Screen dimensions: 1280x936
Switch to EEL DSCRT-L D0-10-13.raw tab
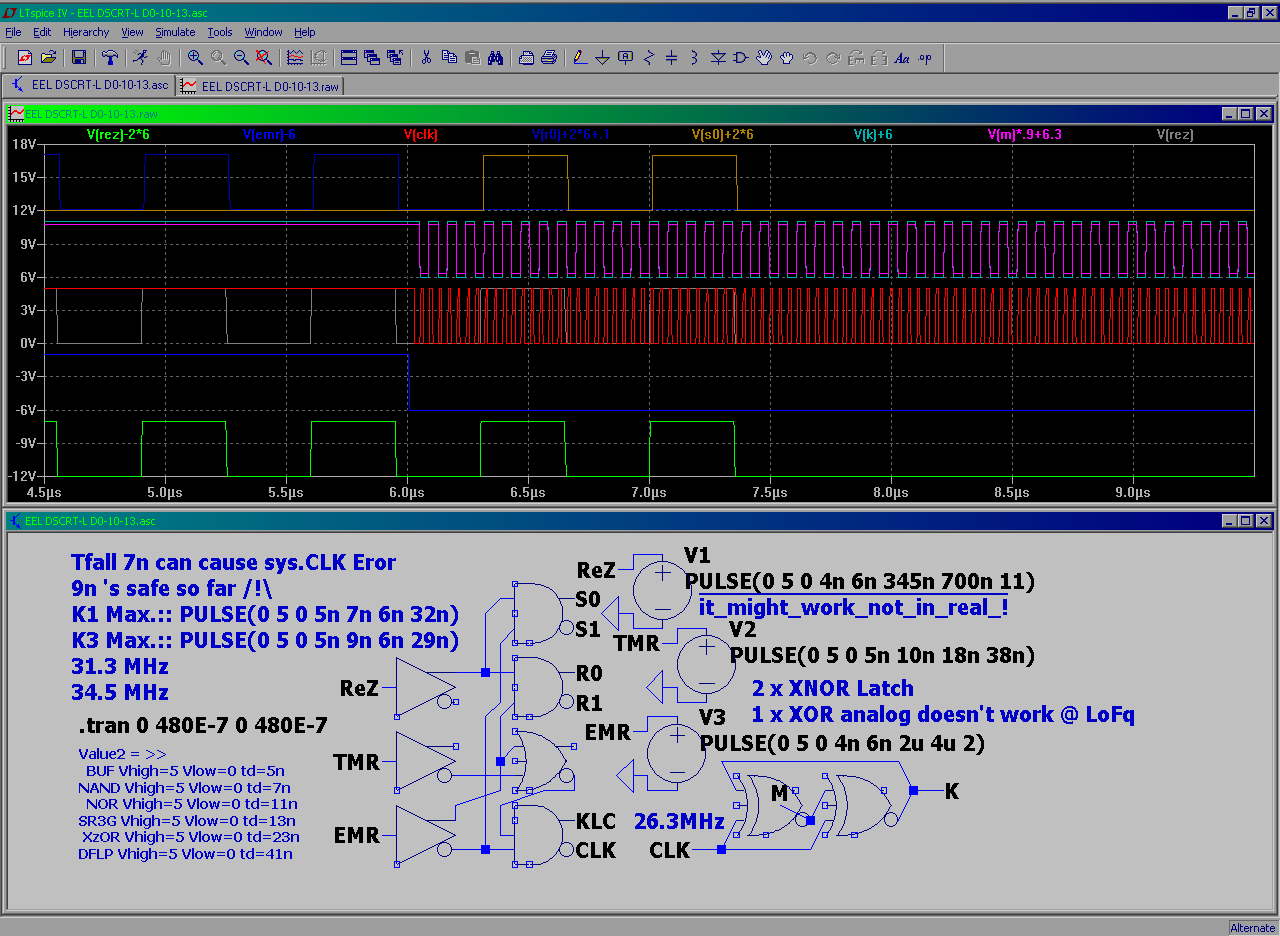point(260,86)
